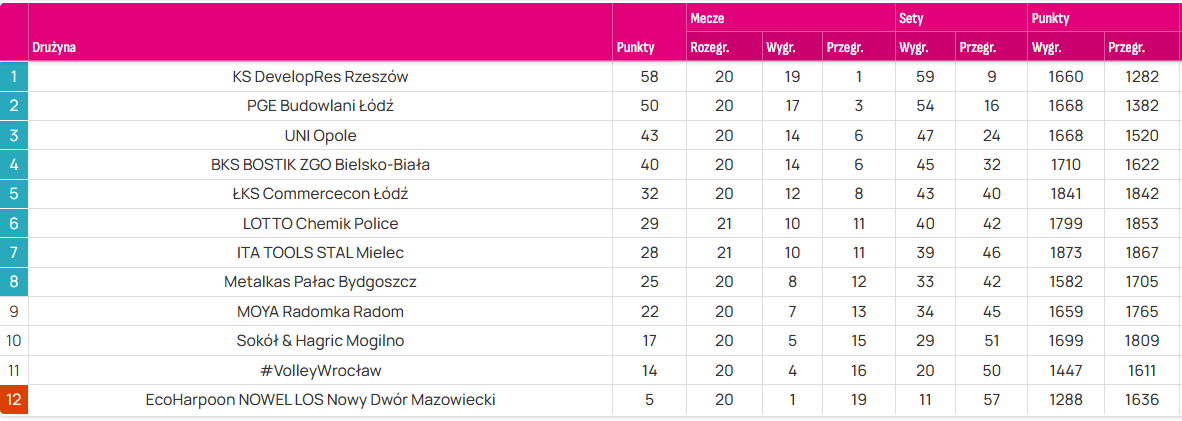Select BKS BOSTIK ZGO Bielsko-Biała team name

click(x=320, y=165)
